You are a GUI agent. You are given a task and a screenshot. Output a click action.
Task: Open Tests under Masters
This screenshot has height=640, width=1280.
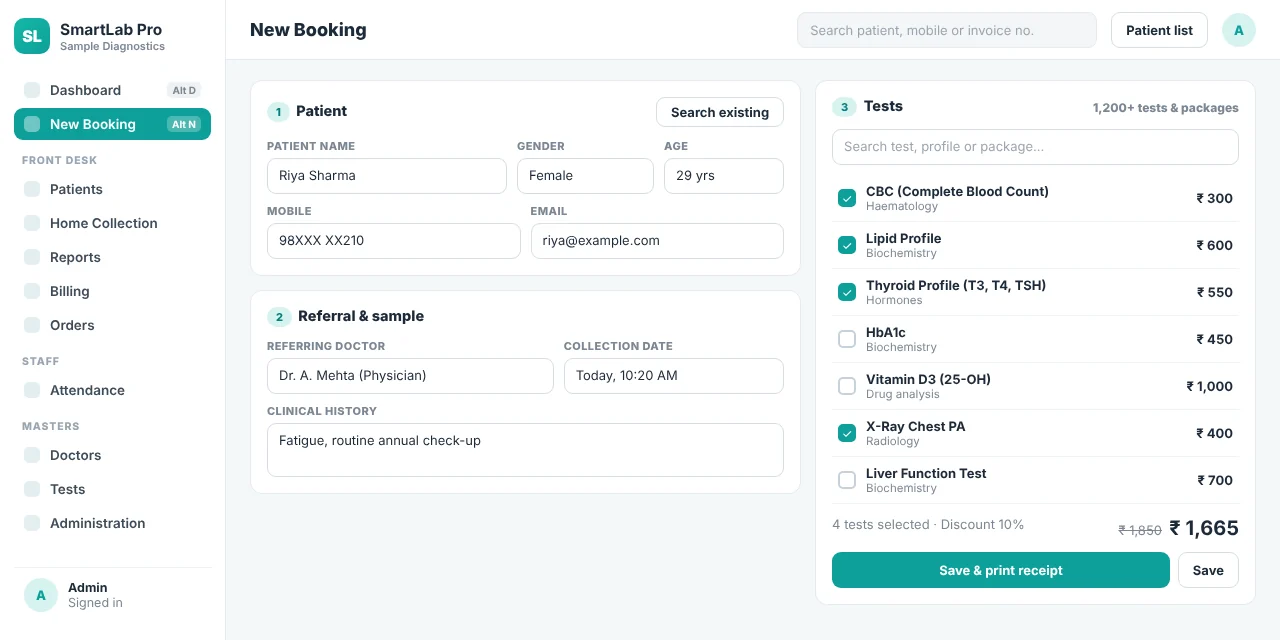[112, 489]
